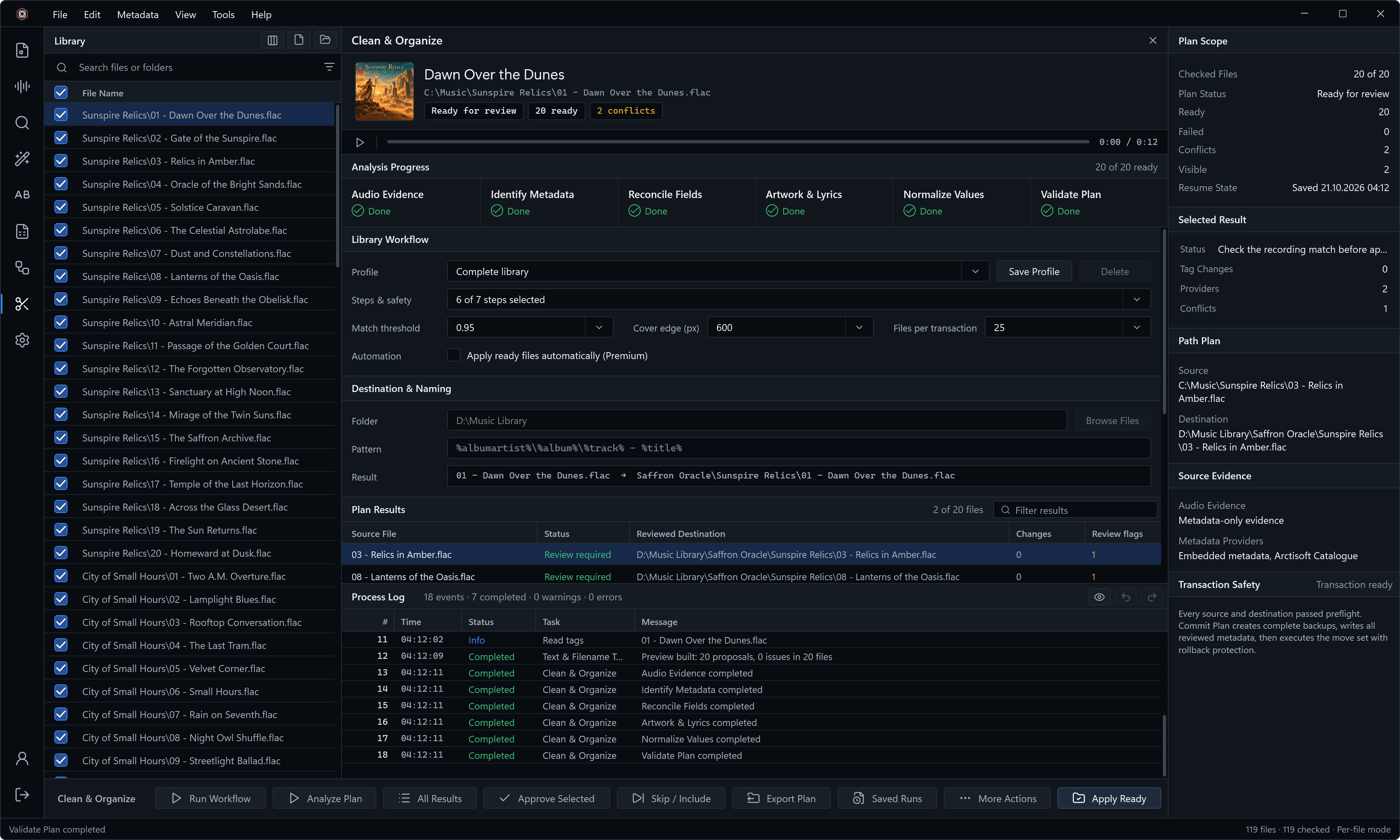Click the Save Profile button
1400x840 pixels.
[x=1034, y=272]
